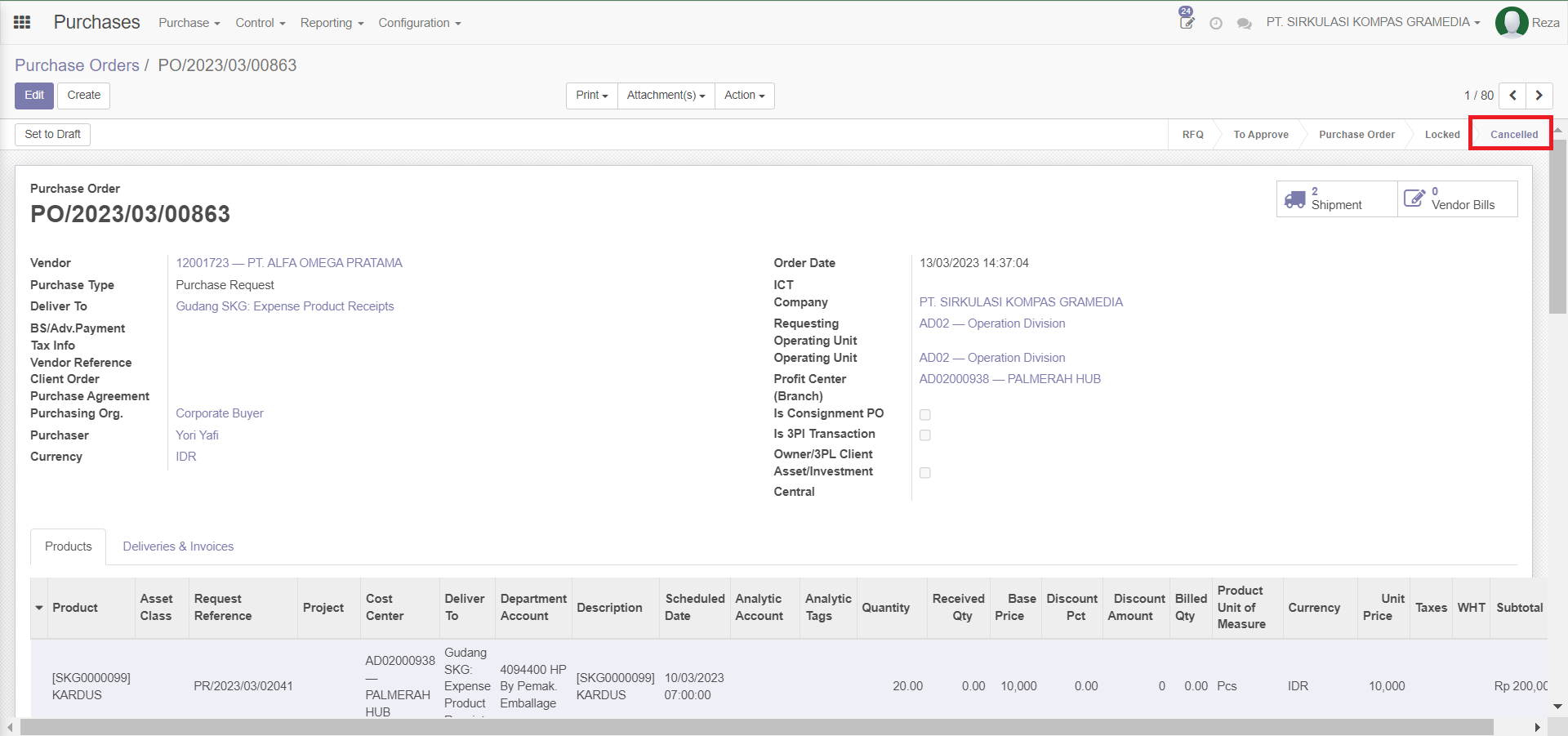Viewport: 1568px width, 736px height.
Task: Click the table column options caret
Action: 39,608
